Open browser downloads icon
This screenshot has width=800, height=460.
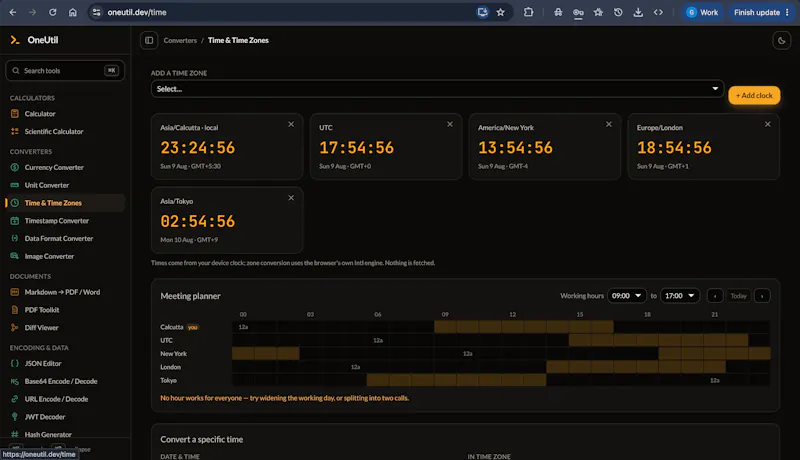point(638,12)
